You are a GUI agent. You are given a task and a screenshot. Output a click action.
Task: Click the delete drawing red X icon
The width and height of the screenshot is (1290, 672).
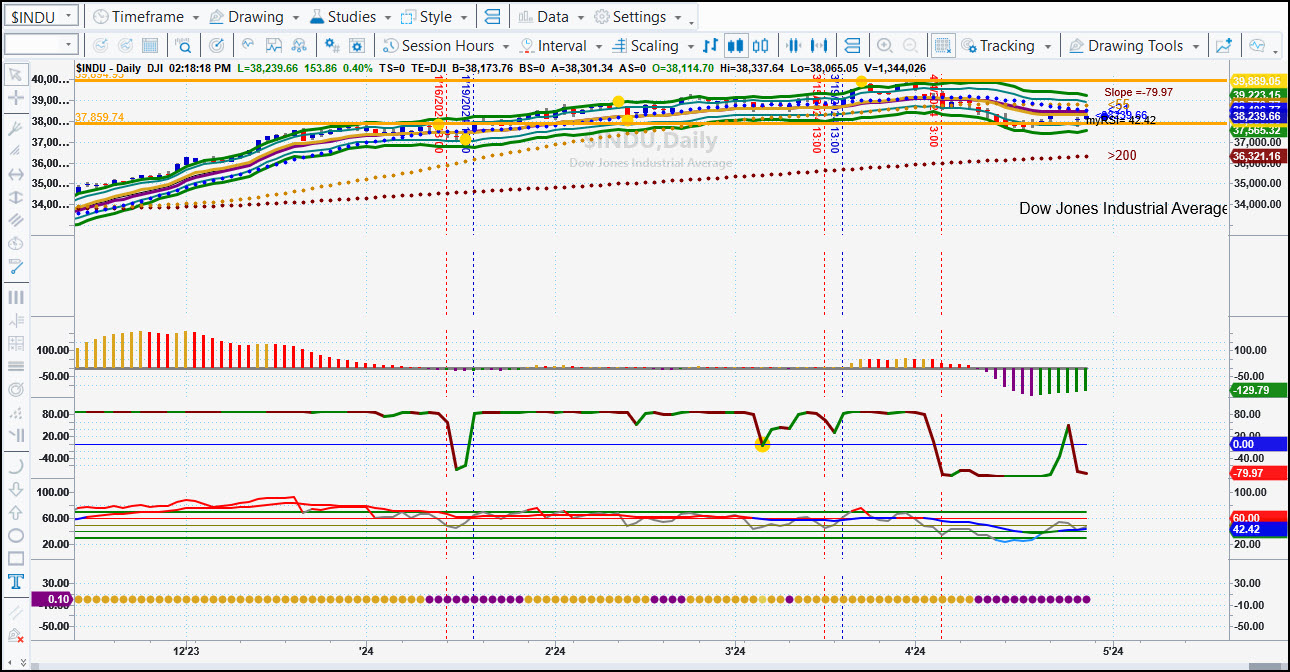pyautogui.click(x=16, y=636)
